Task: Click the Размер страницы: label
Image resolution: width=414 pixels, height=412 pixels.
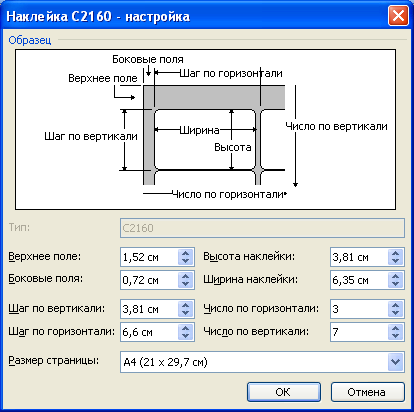Action: [x=54, y=361]
